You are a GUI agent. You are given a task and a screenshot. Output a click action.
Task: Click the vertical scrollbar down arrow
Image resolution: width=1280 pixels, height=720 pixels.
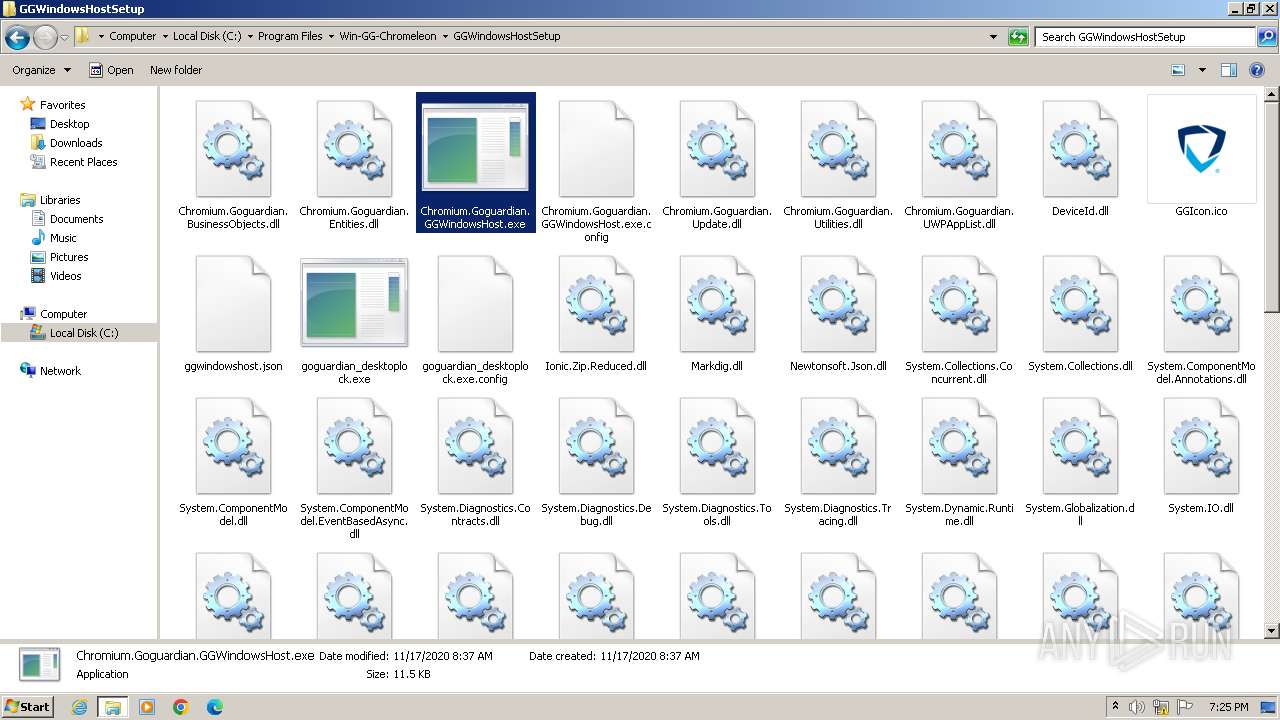click(1271, 631)
